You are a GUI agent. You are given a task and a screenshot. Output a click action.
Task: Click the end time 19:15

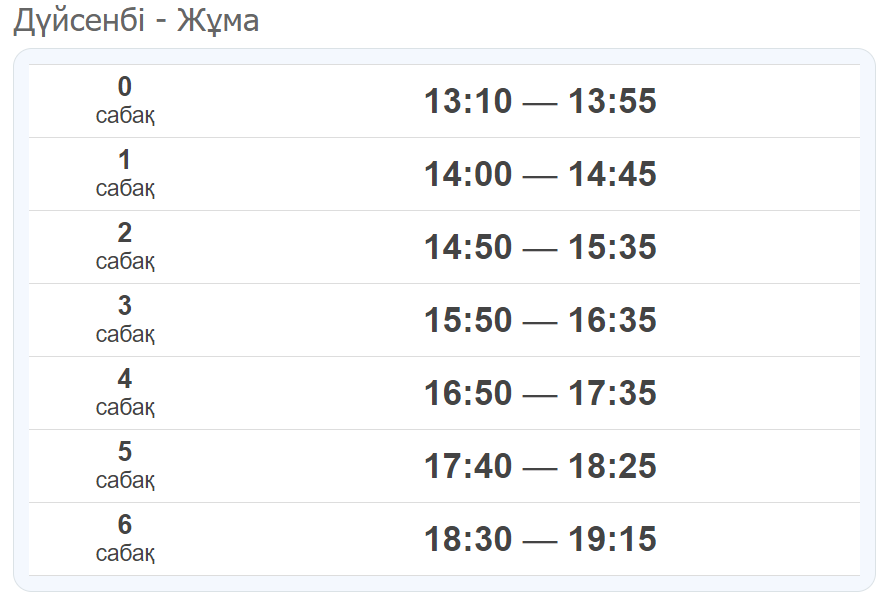612,540
